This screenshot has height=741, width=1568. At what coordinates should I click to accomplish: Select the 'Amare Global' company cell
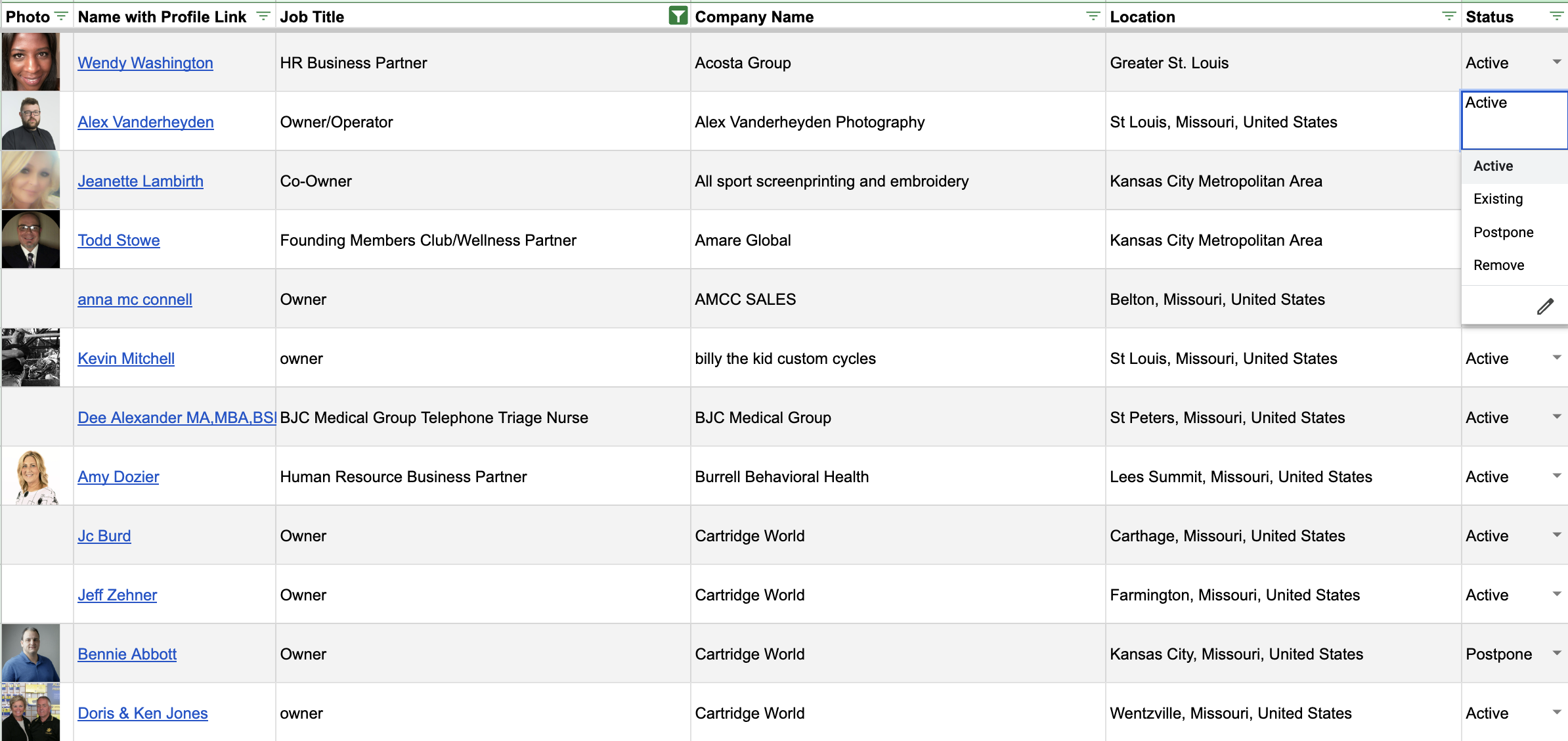tap(898, 240)
